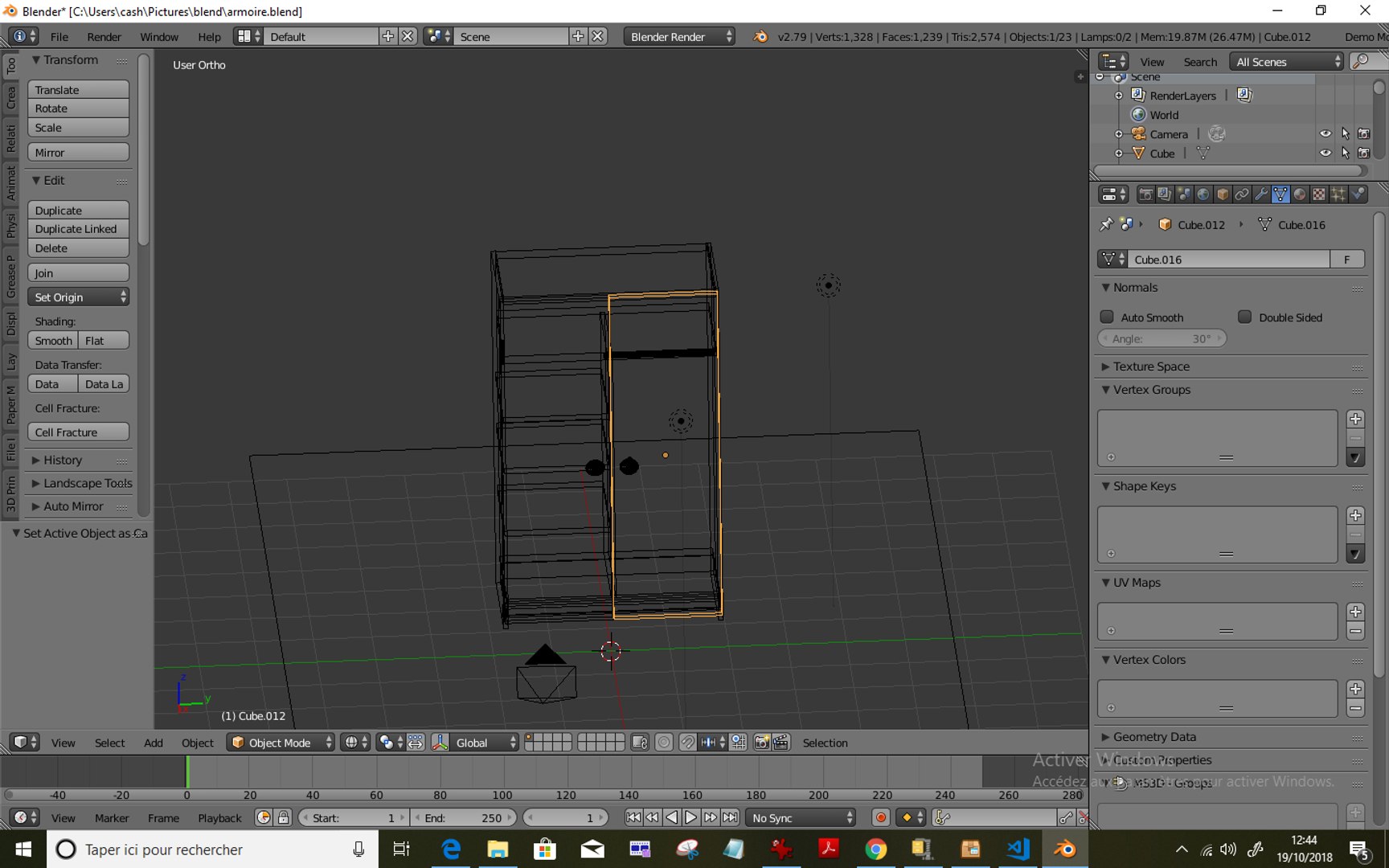The image size is (1389, 868).
Task: Open the Render properties tab (camera icon)
Action: 1145,194
